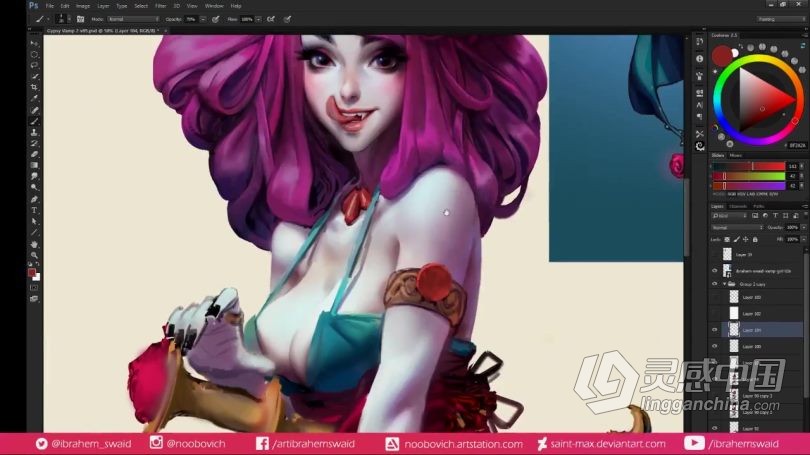The image size is (810, 455).
Task: Switch to the Paths tab
Action: tap(758, 206)
